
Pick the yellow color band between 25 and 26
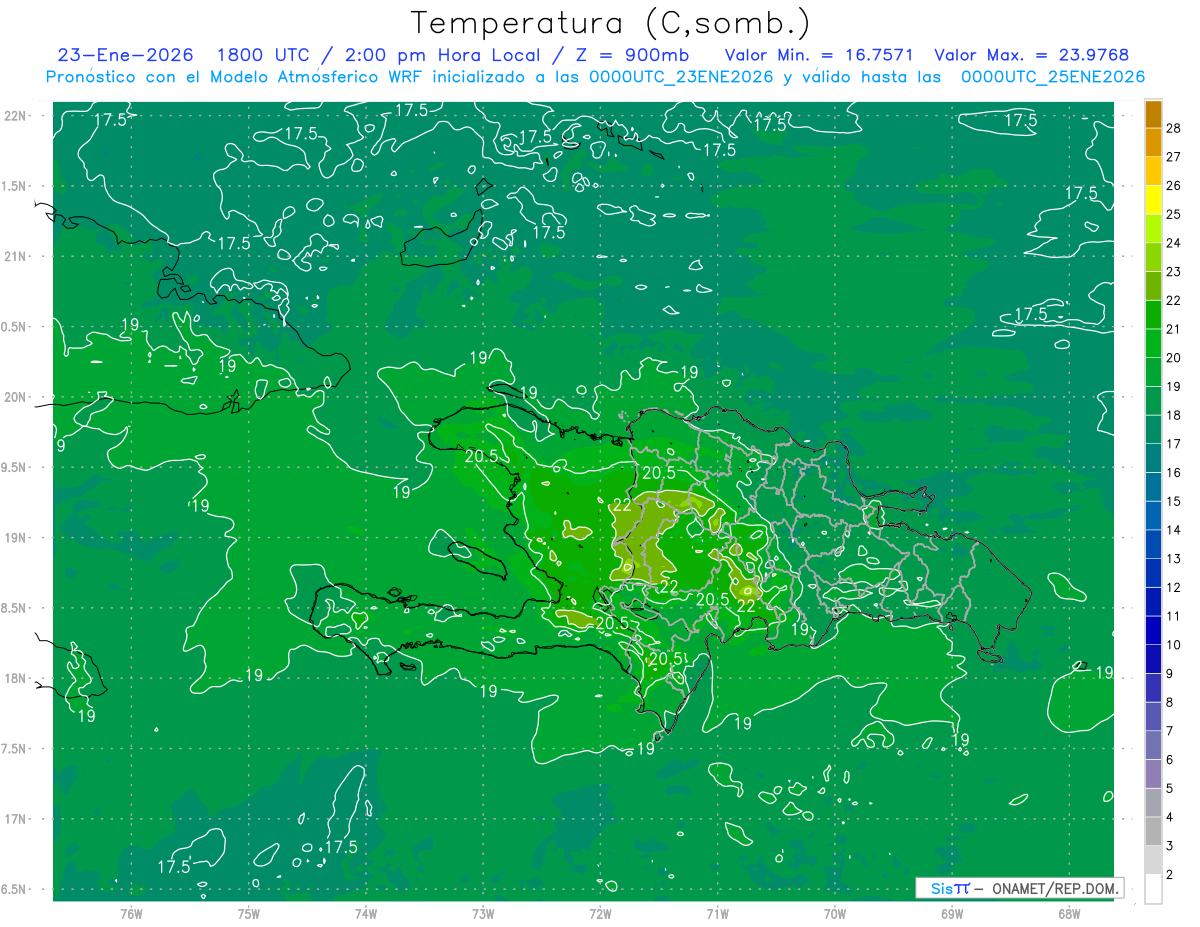(1153, 200)
